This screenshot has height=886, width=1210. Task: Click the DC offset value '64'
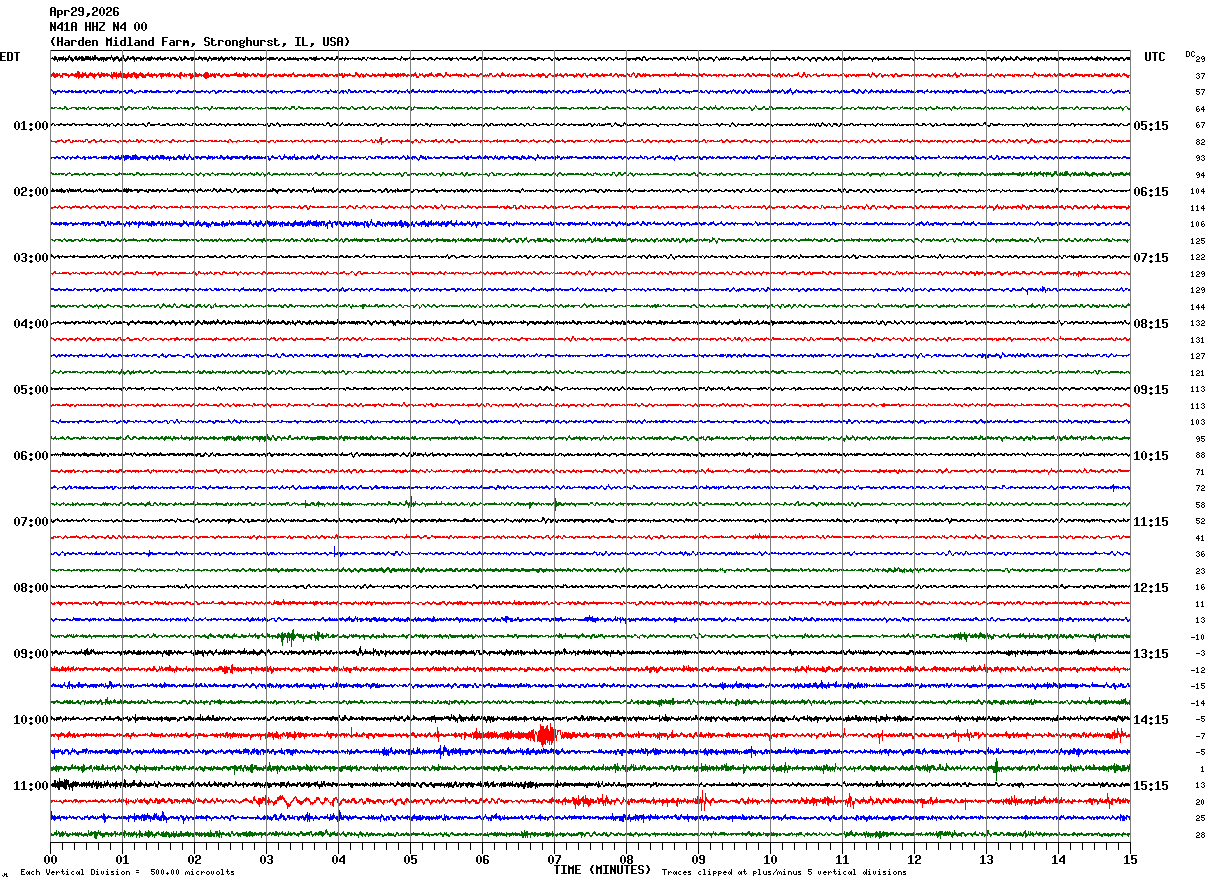pos(1200,109)
